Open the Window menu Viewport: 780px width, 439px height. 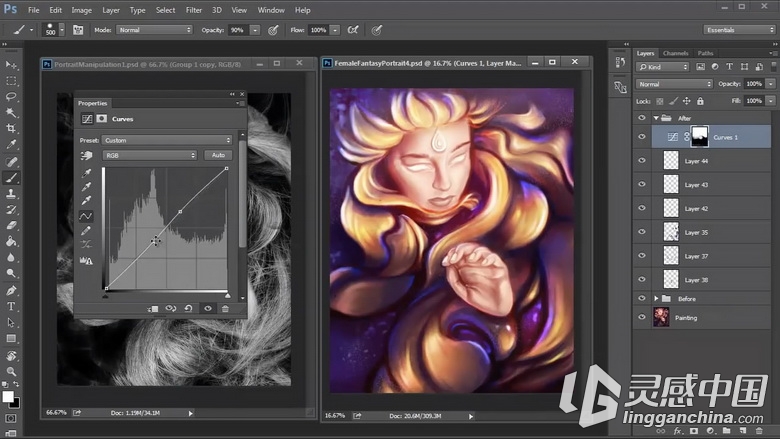271,10
